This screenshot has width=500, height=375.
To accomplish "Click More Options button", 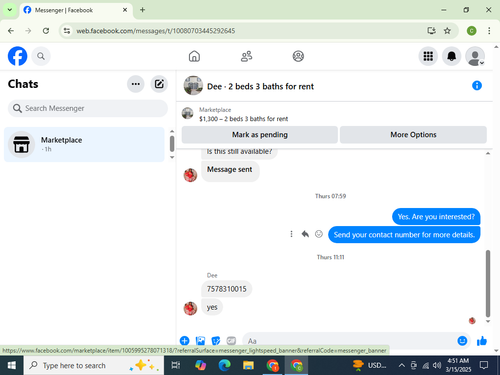I will 413,135.
